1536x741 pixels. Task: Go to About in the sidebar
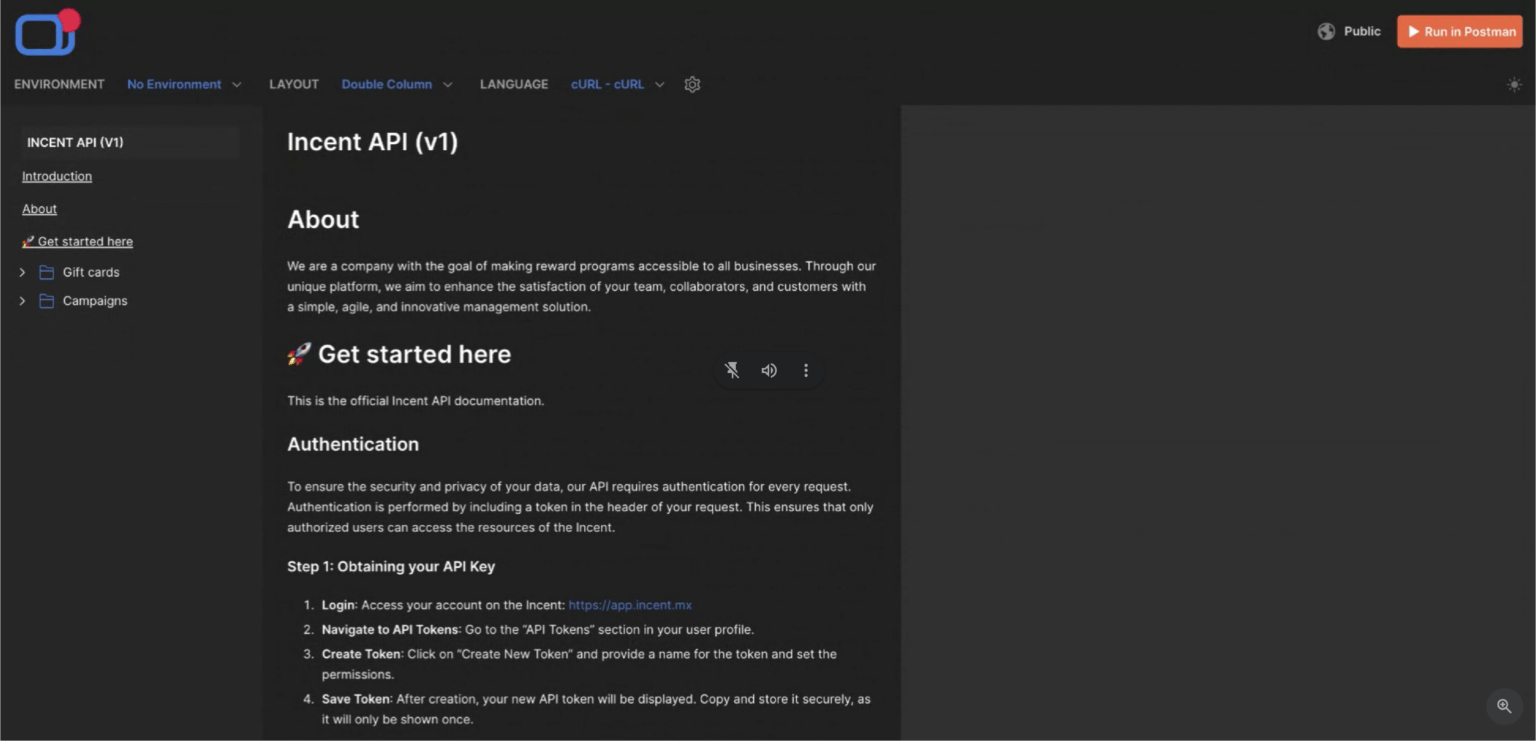[x=40, y=209]
